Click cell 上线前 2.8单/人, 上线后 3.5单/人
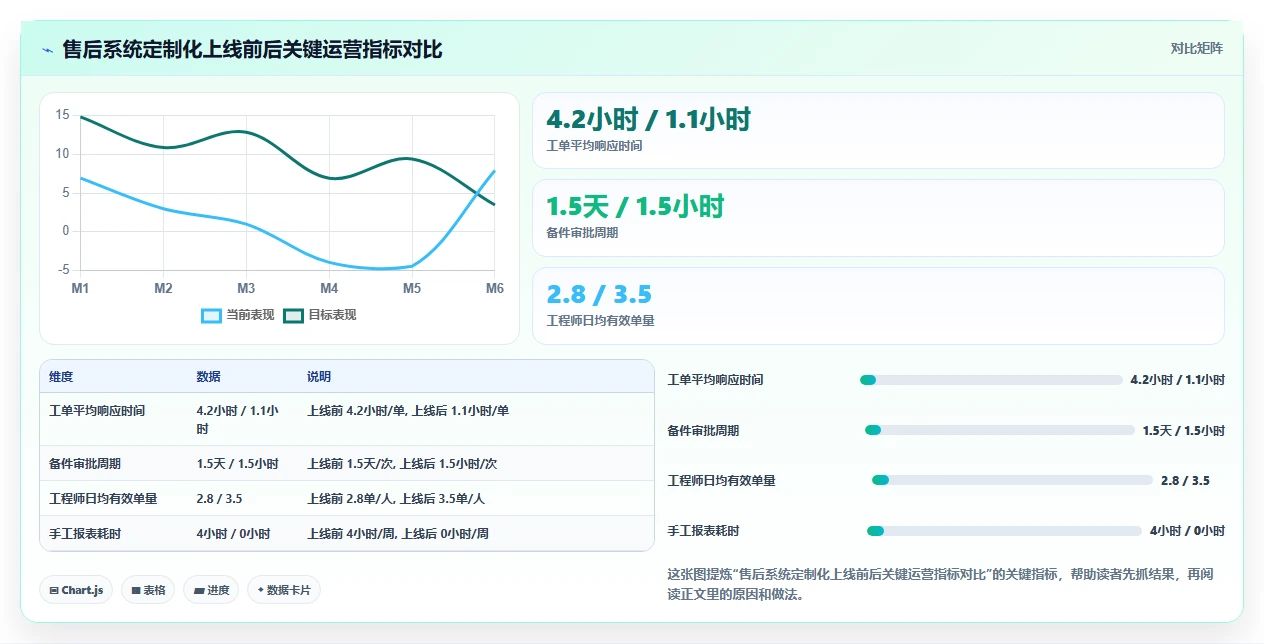This screenshot has width=1264, height=644. [x=396, y=498]
